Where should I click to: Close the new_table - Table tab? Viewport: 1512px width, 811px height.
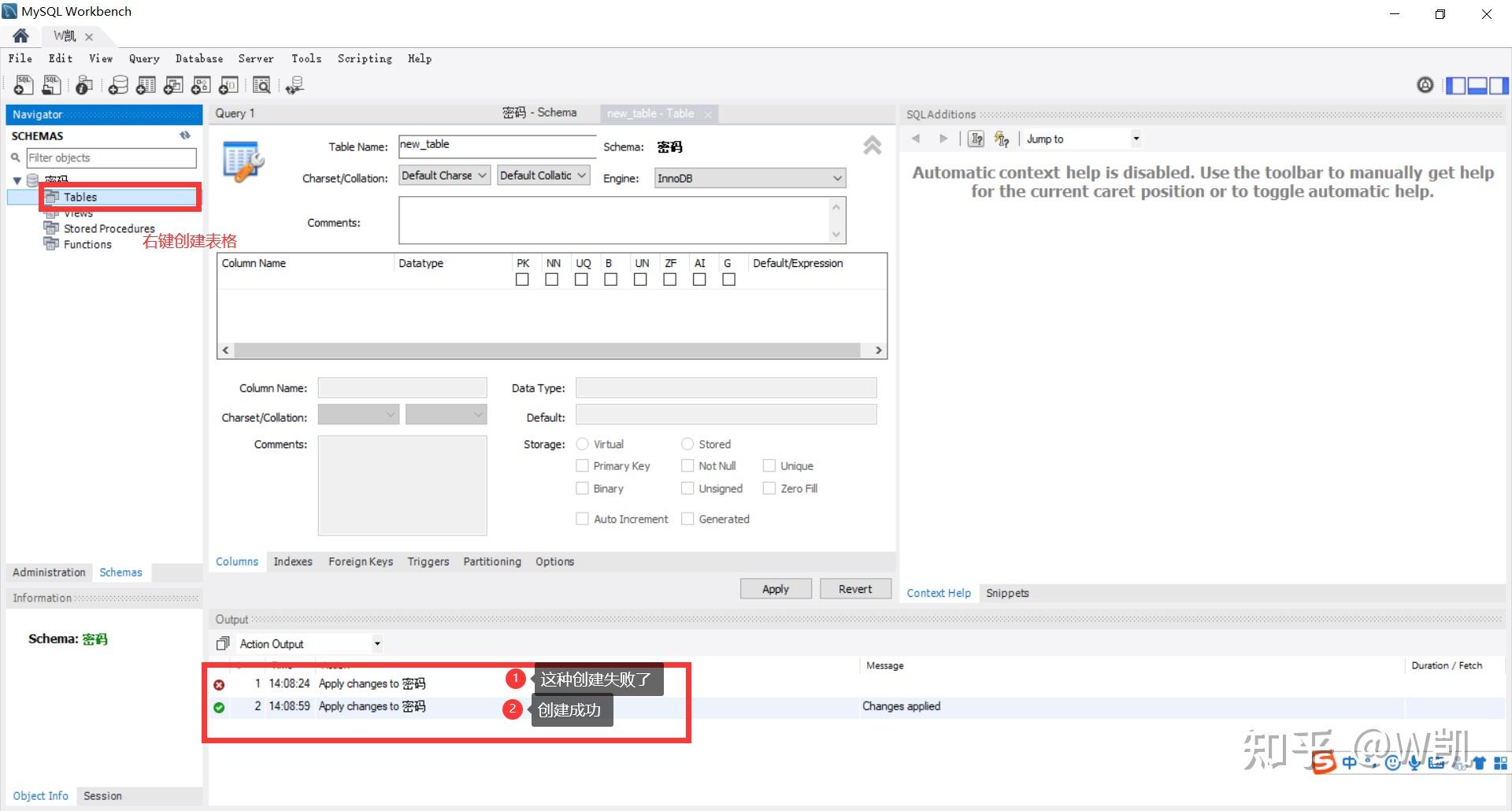point(708,114)
